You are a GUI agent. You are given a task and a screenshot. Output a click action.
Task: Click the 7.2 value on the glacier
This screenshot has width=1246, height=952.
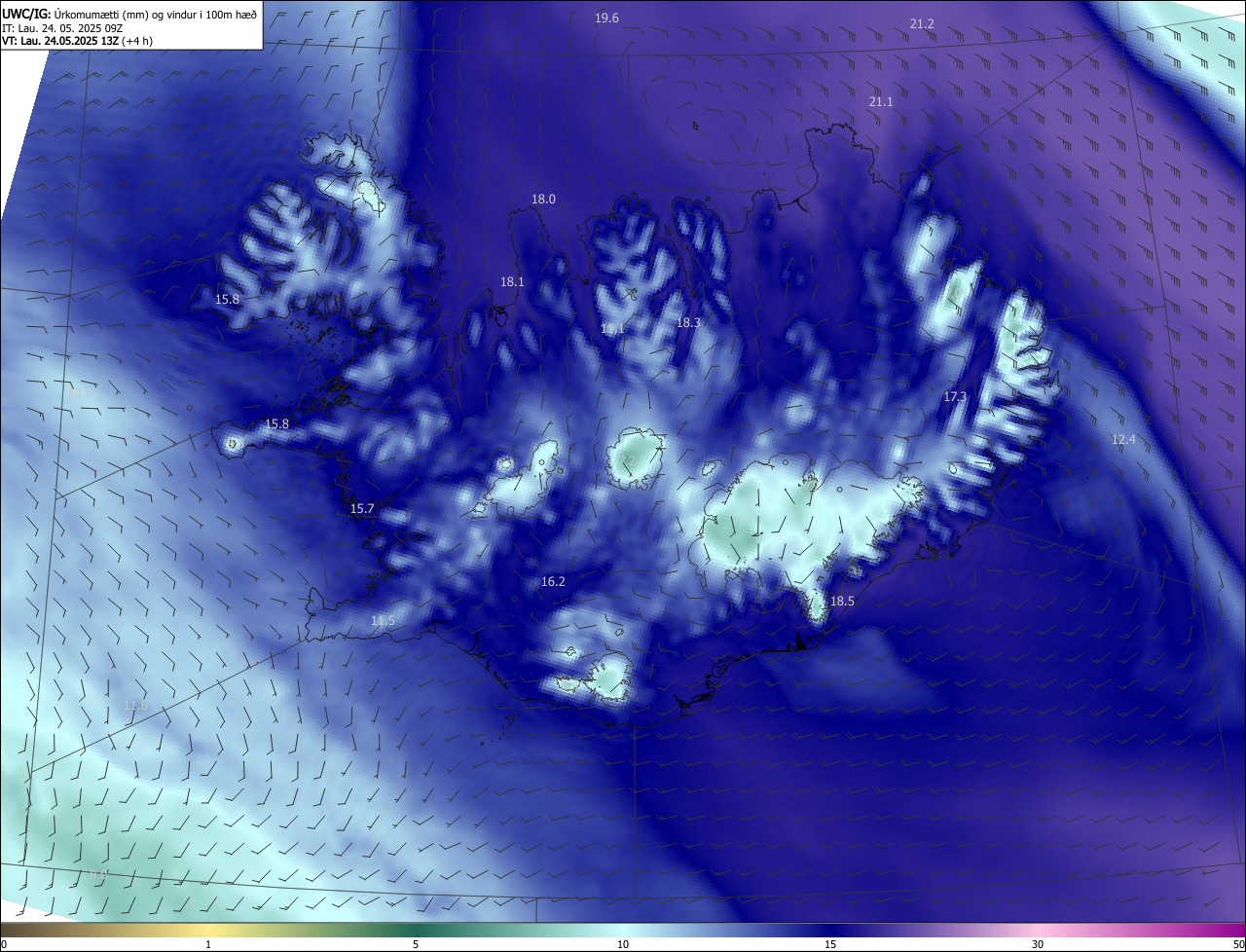coord(627,459)
